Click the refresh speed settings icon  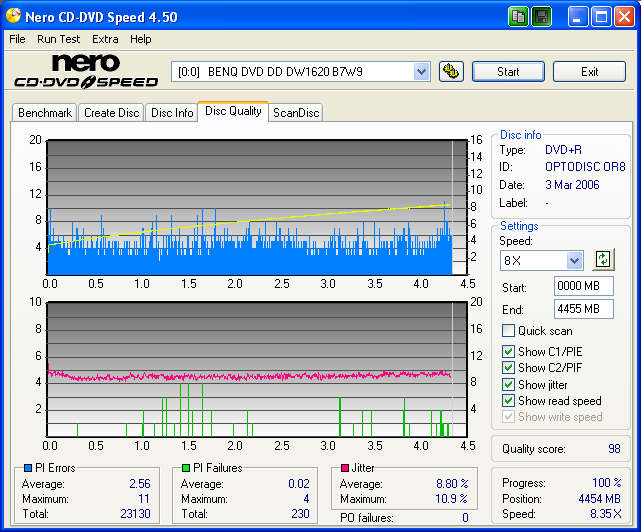603,259
